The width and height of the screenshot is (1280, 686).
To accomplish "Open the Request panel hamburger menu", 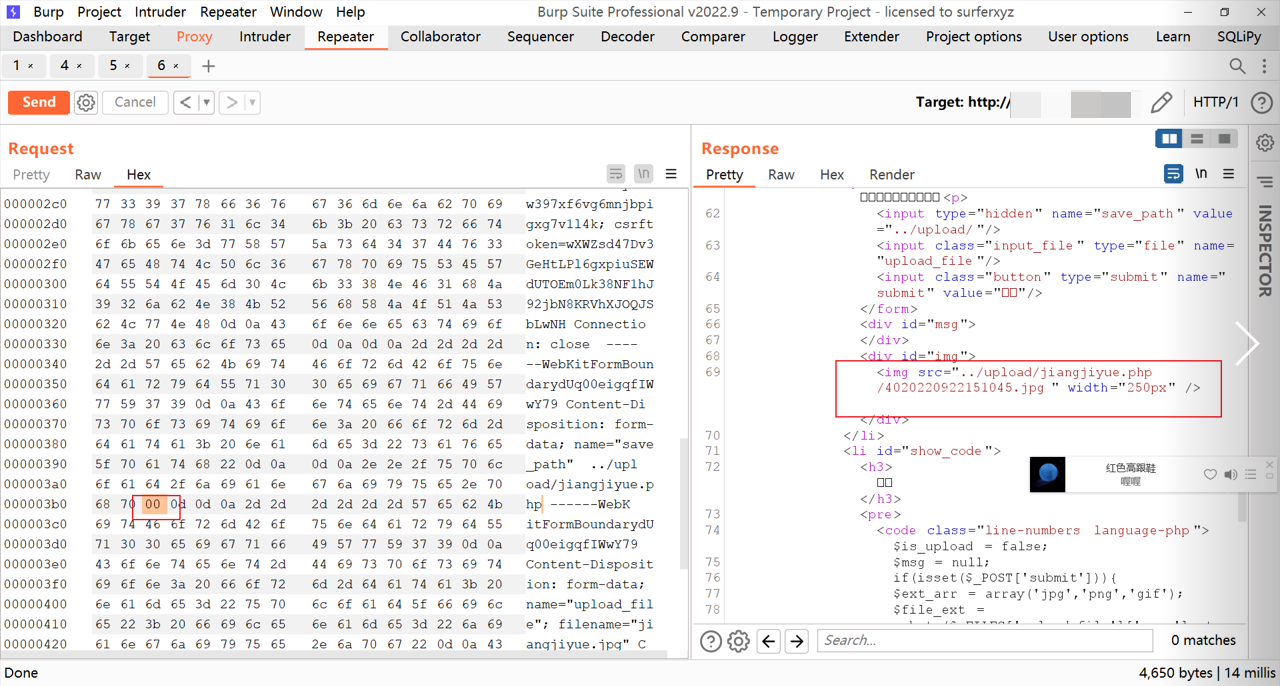I will (671, 174).
